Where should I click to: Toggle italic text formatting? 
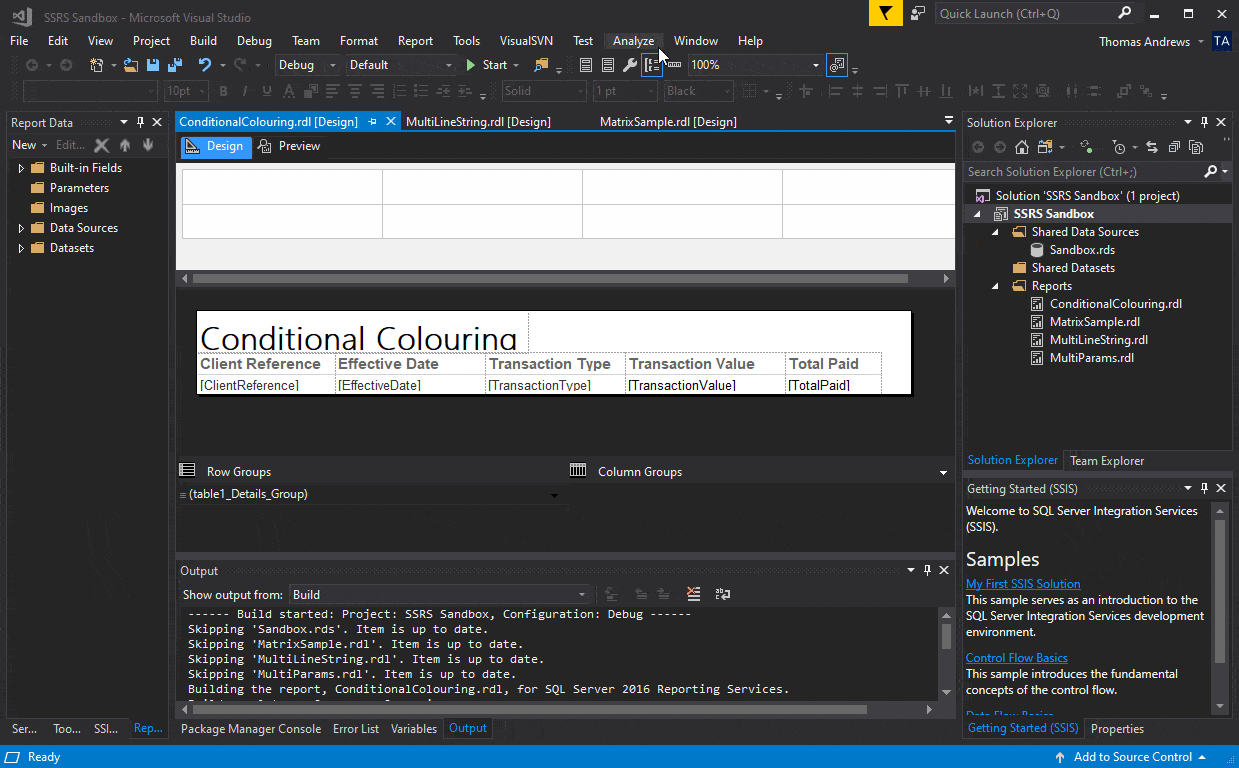(245, 91)
